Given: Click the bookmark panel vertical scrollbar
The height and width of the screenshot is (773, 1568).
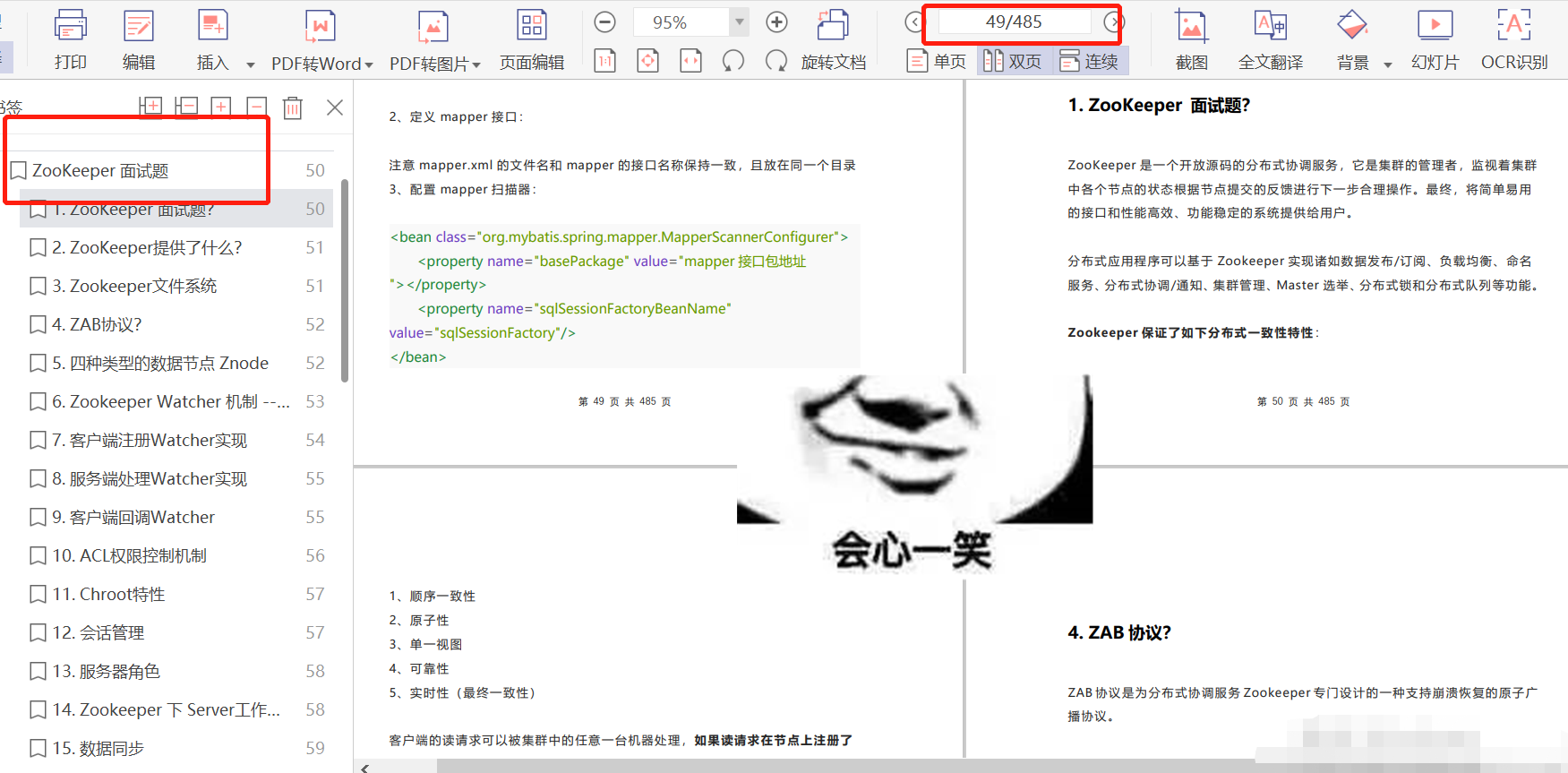Looking at the screenshot, I should [x=345, y=280].
